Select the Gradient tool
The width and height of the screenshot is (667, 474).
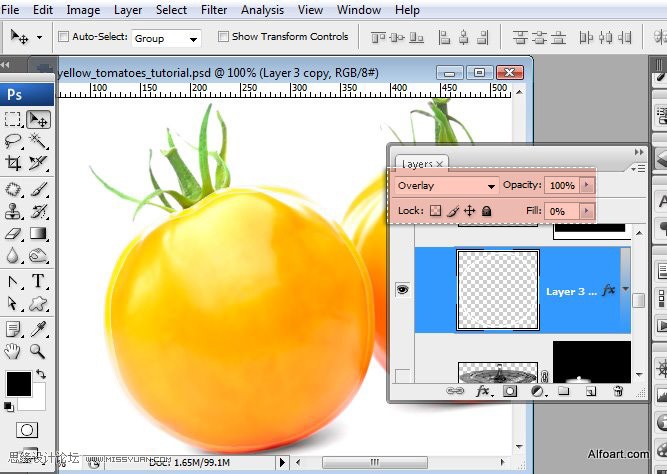coord(38,233)
